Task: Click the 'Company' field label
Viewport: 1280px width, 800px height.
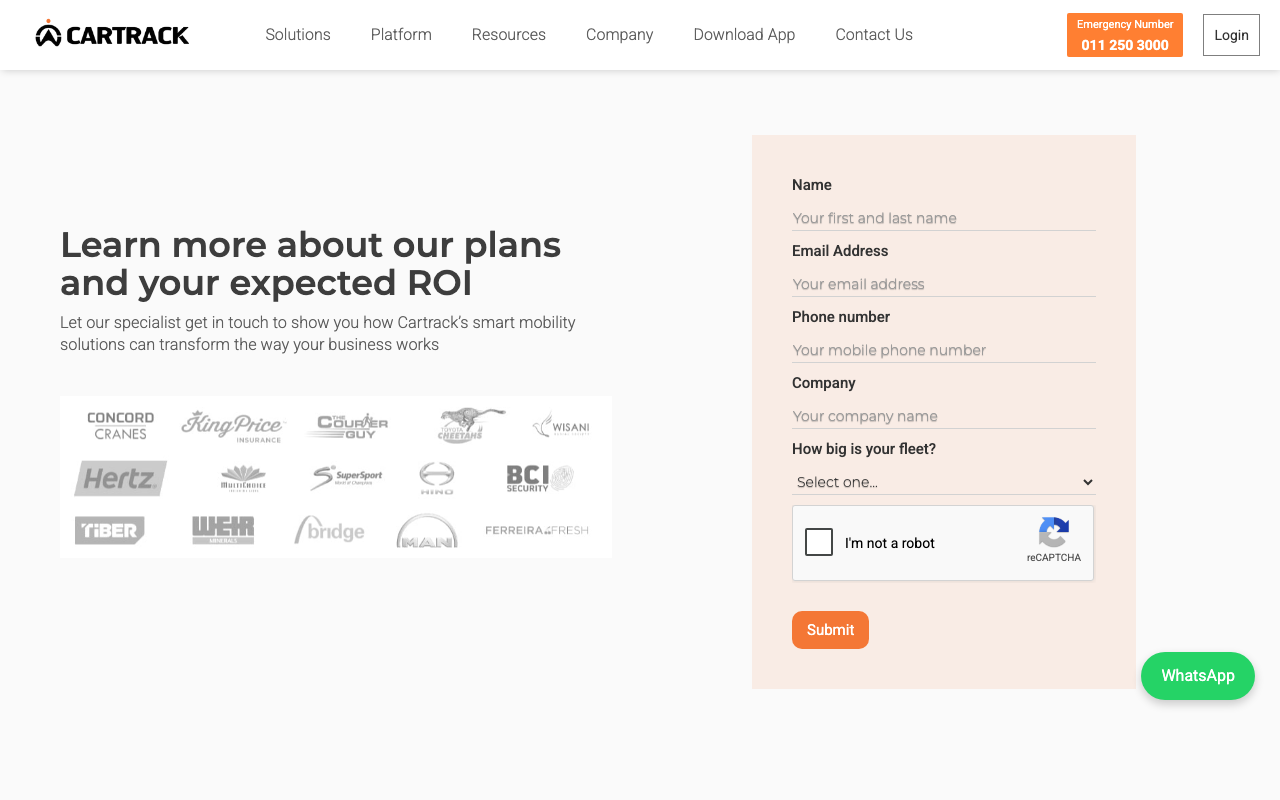Action: pyautogui.click(x=824, y=383)
